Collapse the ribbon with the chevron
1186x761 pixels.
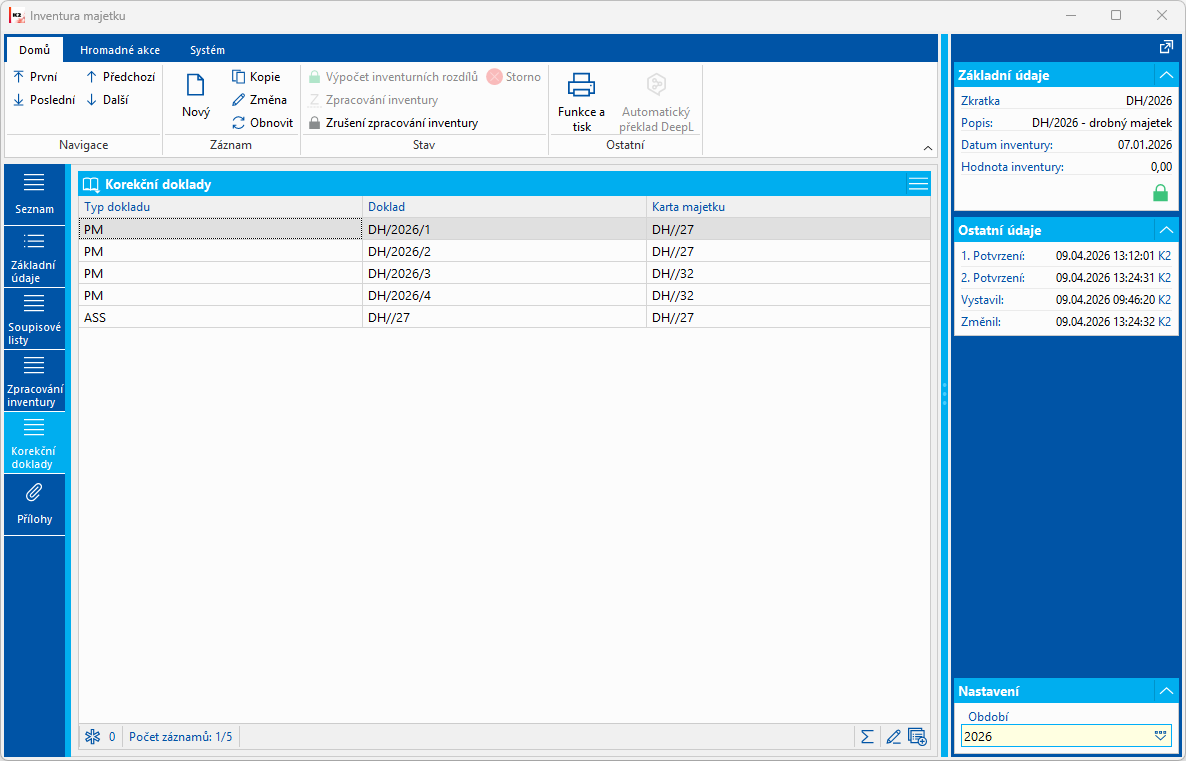coord(928,148)
